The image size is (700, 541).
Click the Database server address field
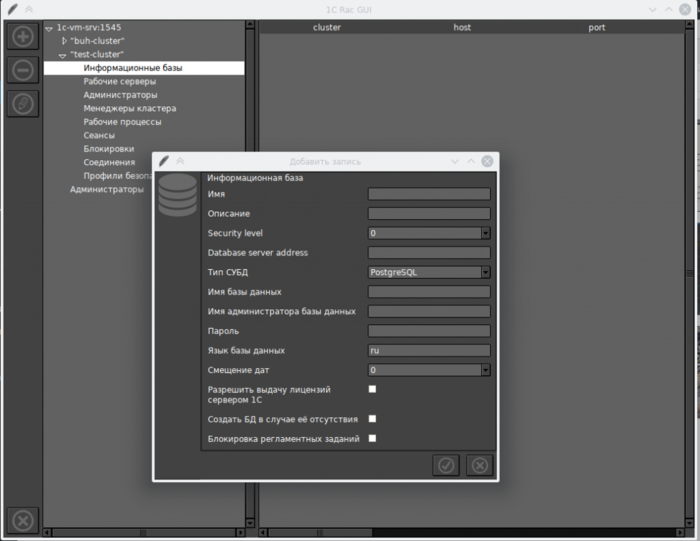pos(429,253)
